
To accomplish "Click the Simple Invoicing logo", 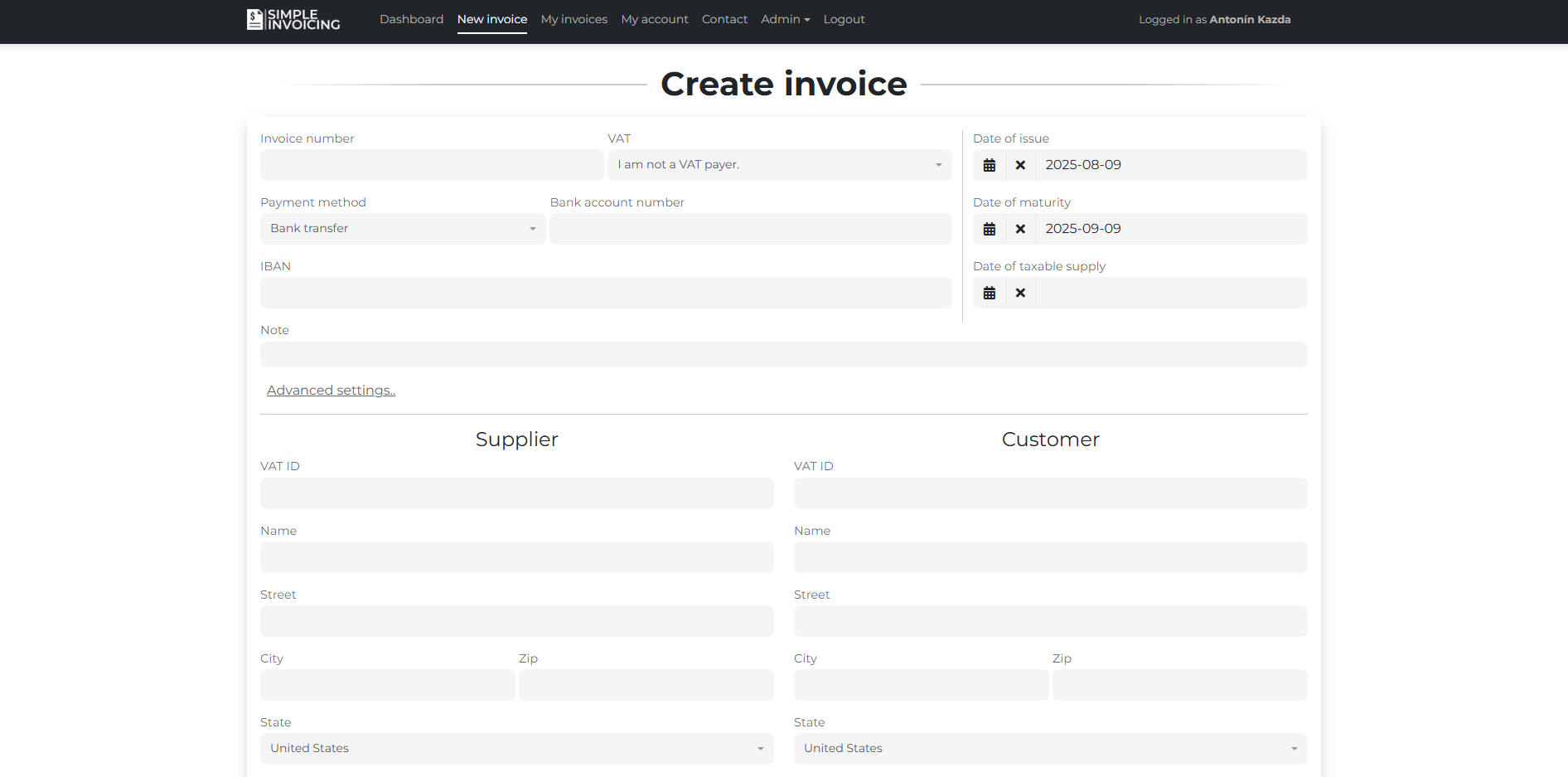I will [293, 19].
